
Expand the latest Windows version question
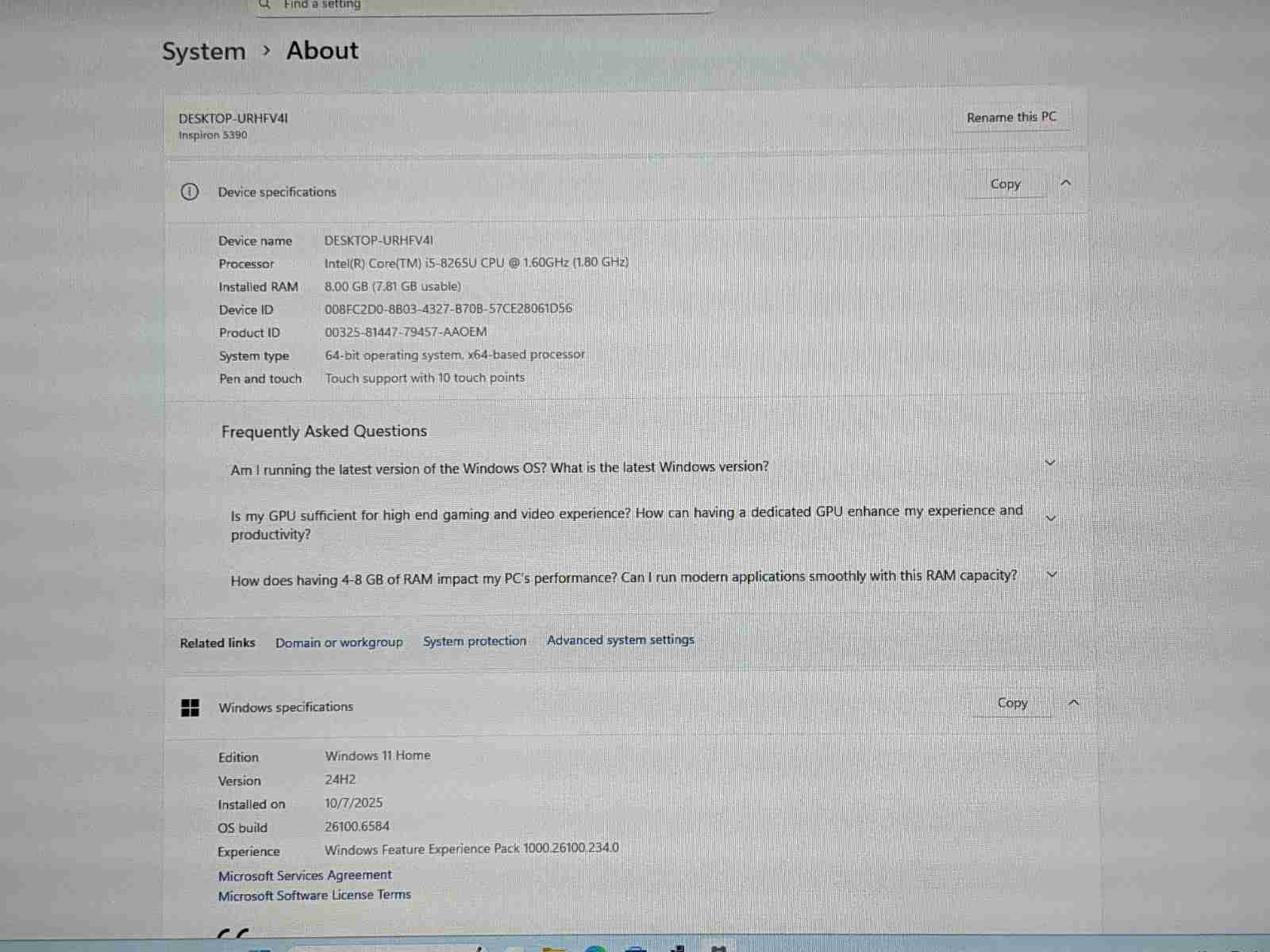coord(1050,463)
